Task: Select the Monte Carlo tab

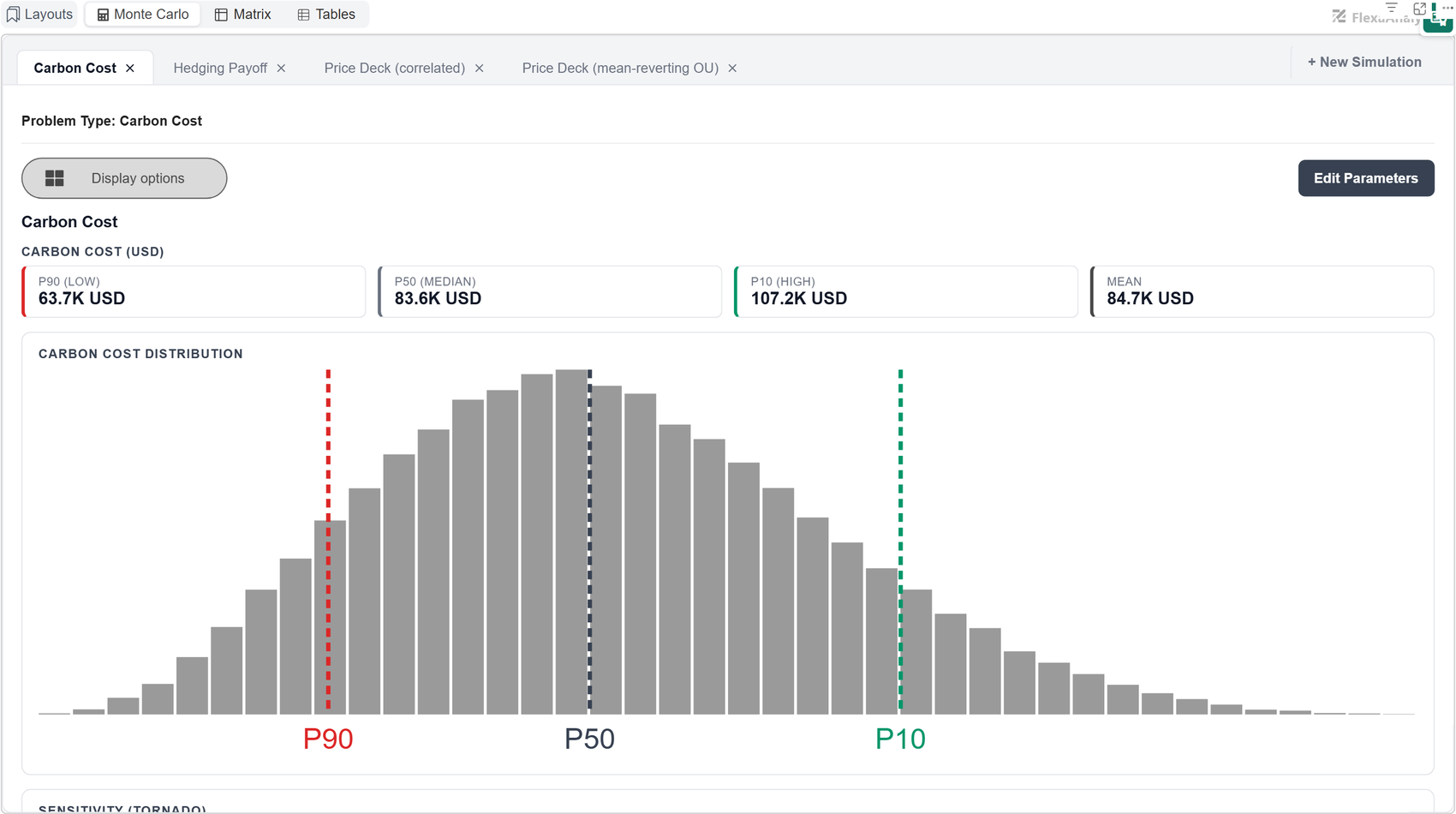Action: pyautogui.click(x=143, y=15)
